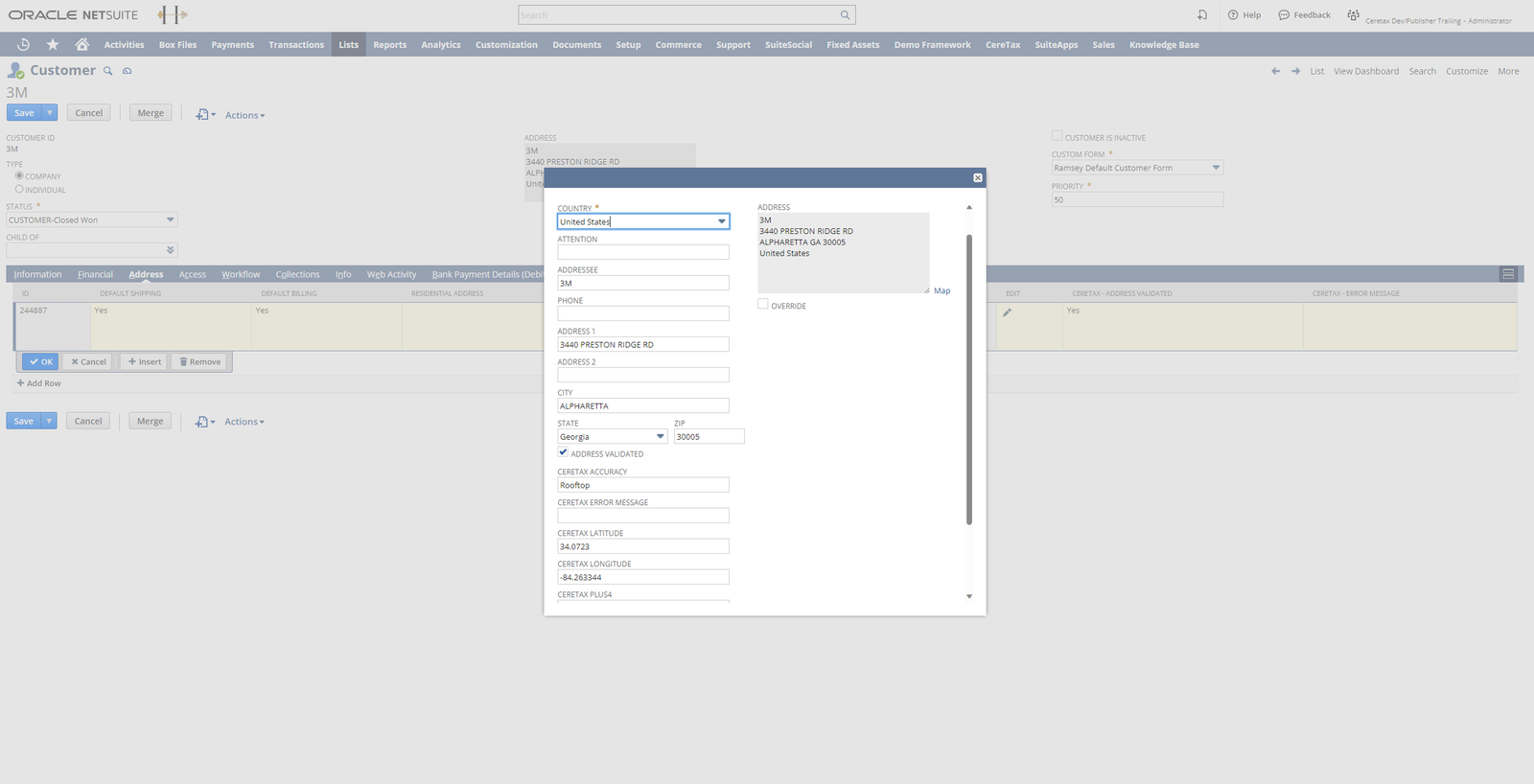This screenshot has width=1534, height=784.
Task: Click the customer record type icon
Action: [15, 70]
